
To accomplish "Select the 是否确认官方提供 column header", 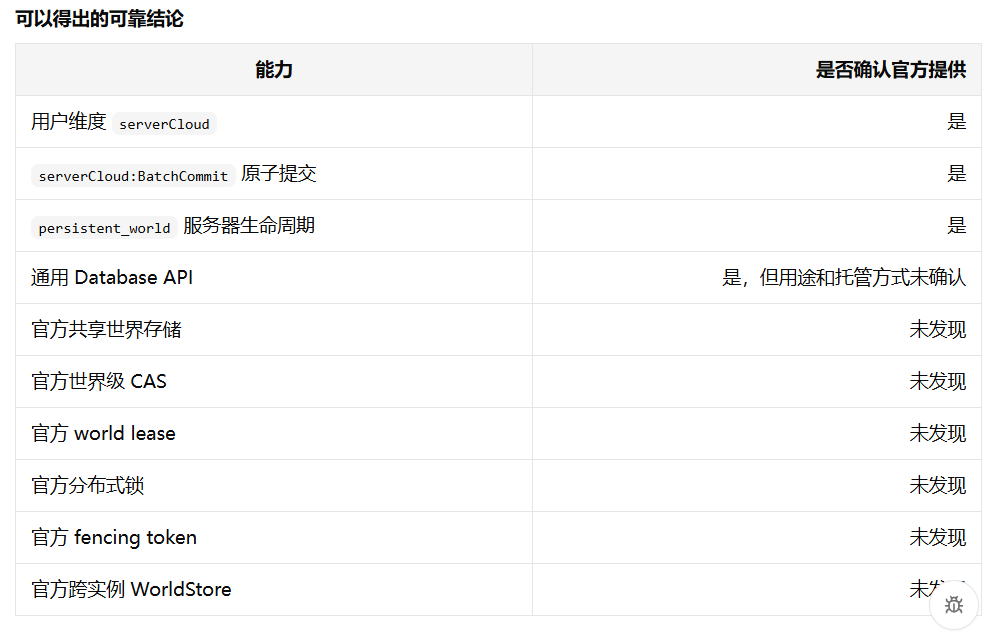I will click(x=890, y=69).
